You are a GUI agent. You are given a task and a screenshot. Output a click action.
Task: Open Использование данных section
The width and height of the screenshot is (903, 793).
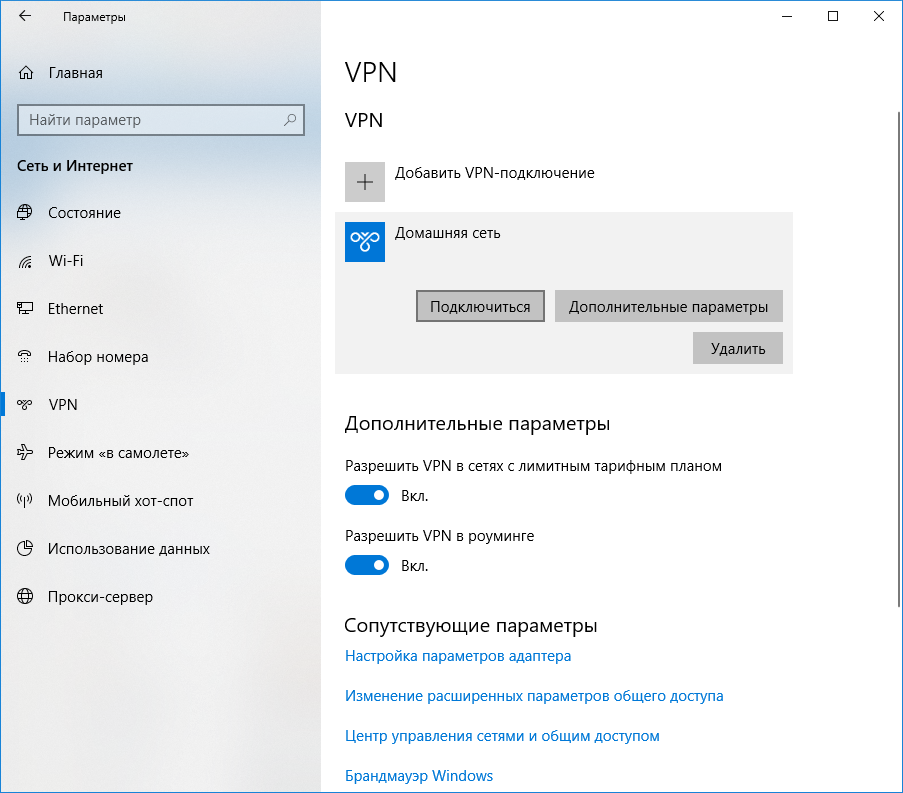point(128,549)
